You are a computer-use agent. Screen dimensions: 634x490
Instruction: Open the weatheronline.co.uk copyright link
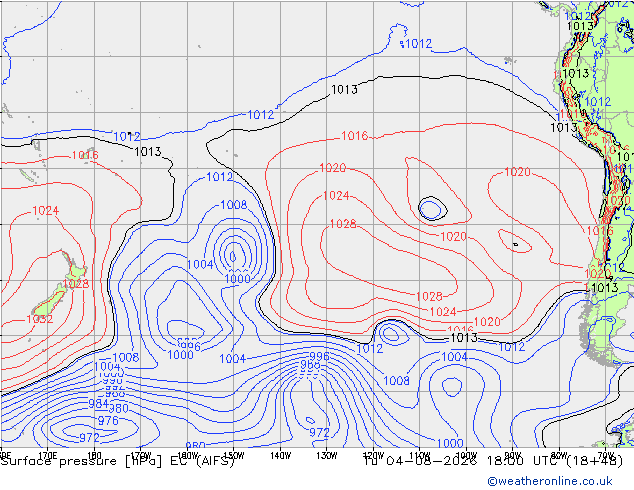click(x=550, y=481)
